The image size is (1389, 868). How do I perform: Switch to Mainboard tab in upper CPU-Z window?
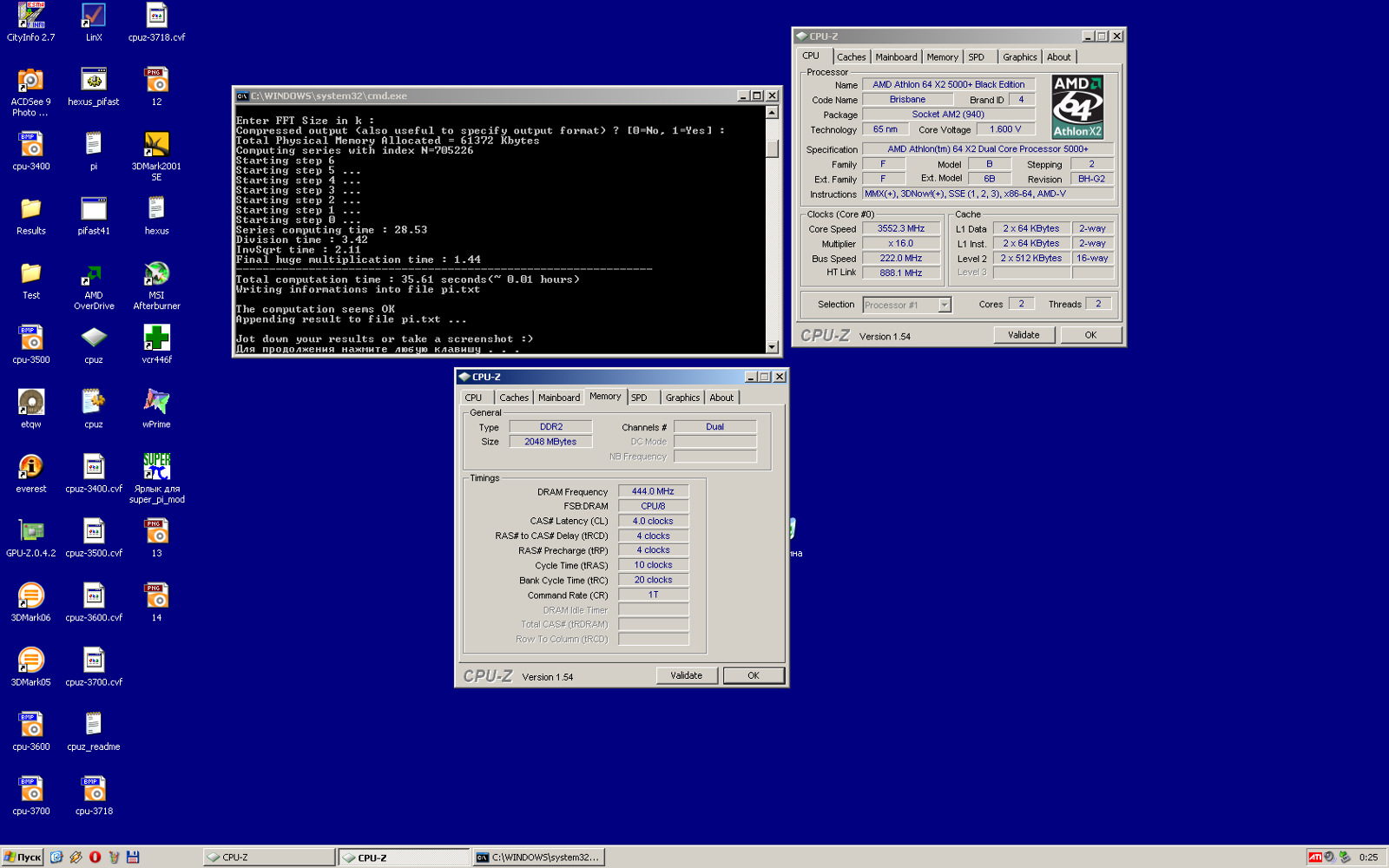(896, 57)
